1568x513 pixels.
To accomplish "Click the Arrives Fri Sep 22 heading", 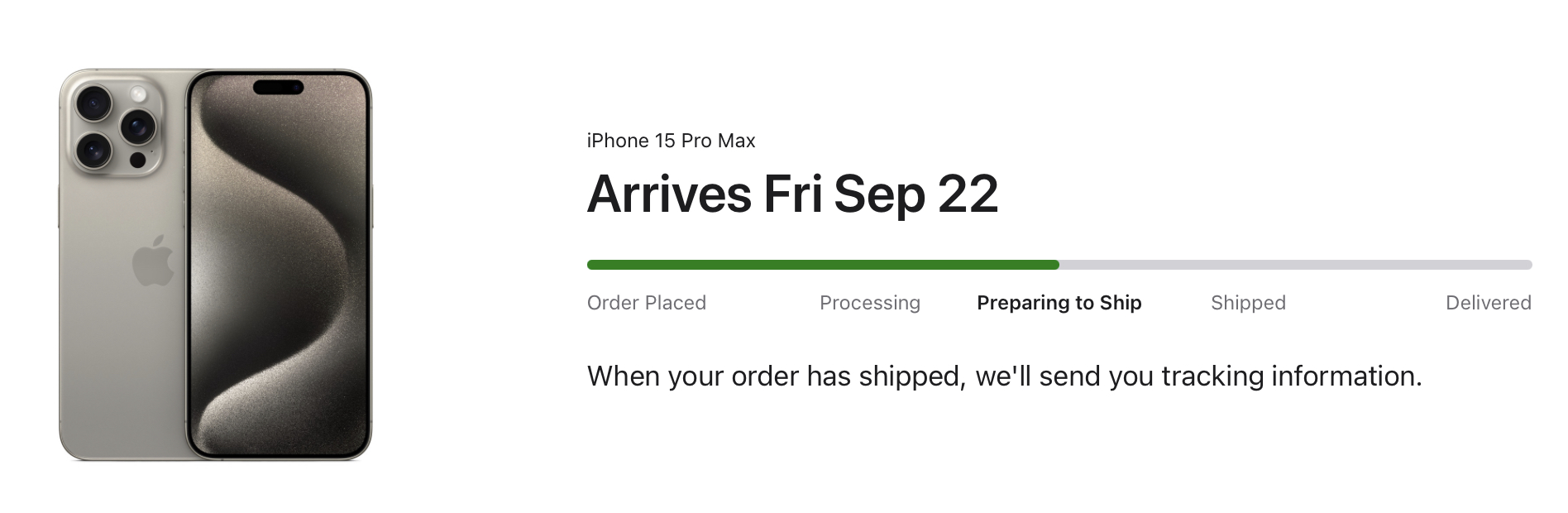I will click(x=792, y=194).
